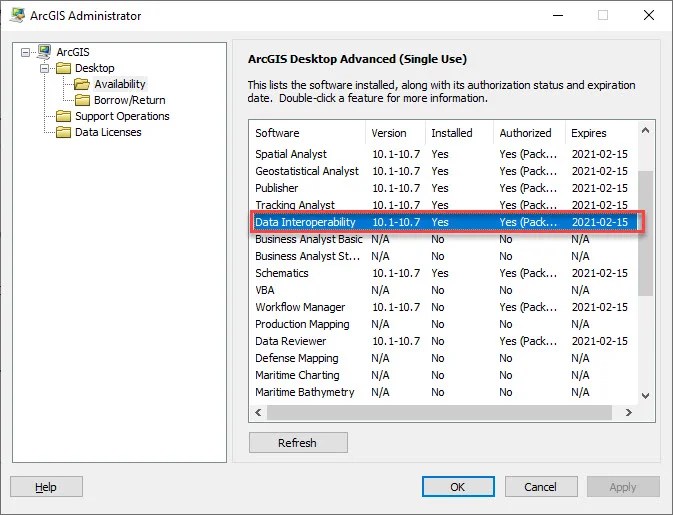Select the Business Analyst St... row

[444, 256]
